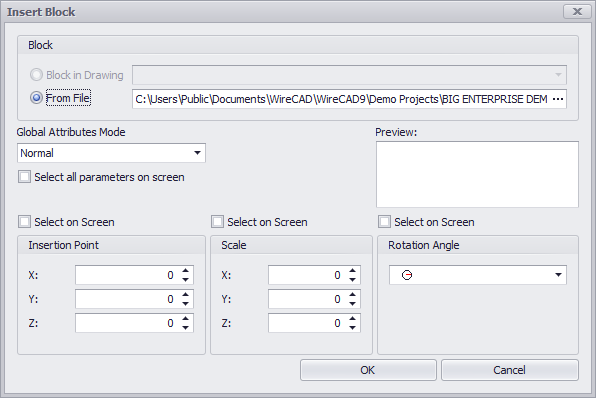Increase Insertion Point X value
596x398 pixels.
[x=185, y=271]
